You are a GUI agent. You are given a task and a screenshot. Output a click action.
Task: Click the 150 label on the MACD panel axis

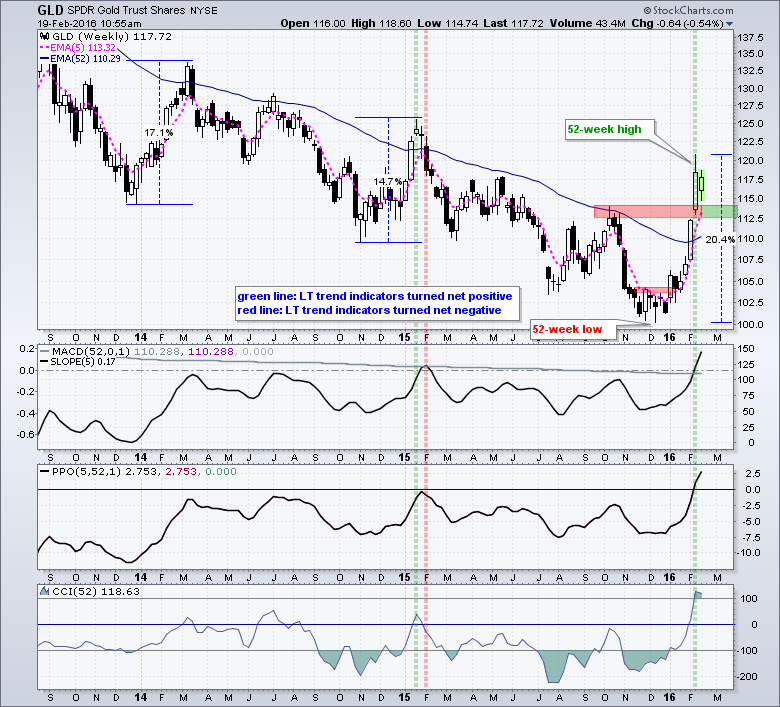pos(747,349)
